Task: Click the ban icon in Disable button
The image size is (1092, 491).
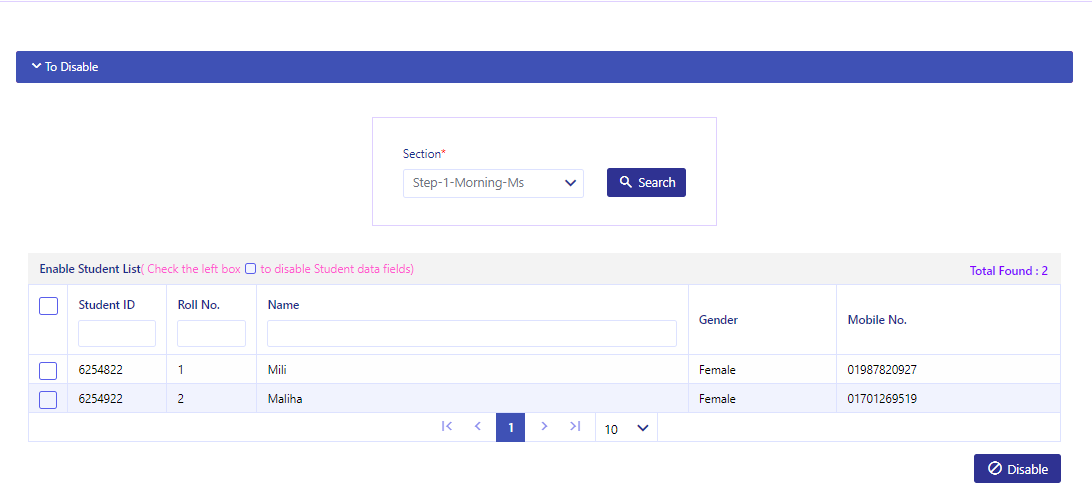Action: [994, 469]
